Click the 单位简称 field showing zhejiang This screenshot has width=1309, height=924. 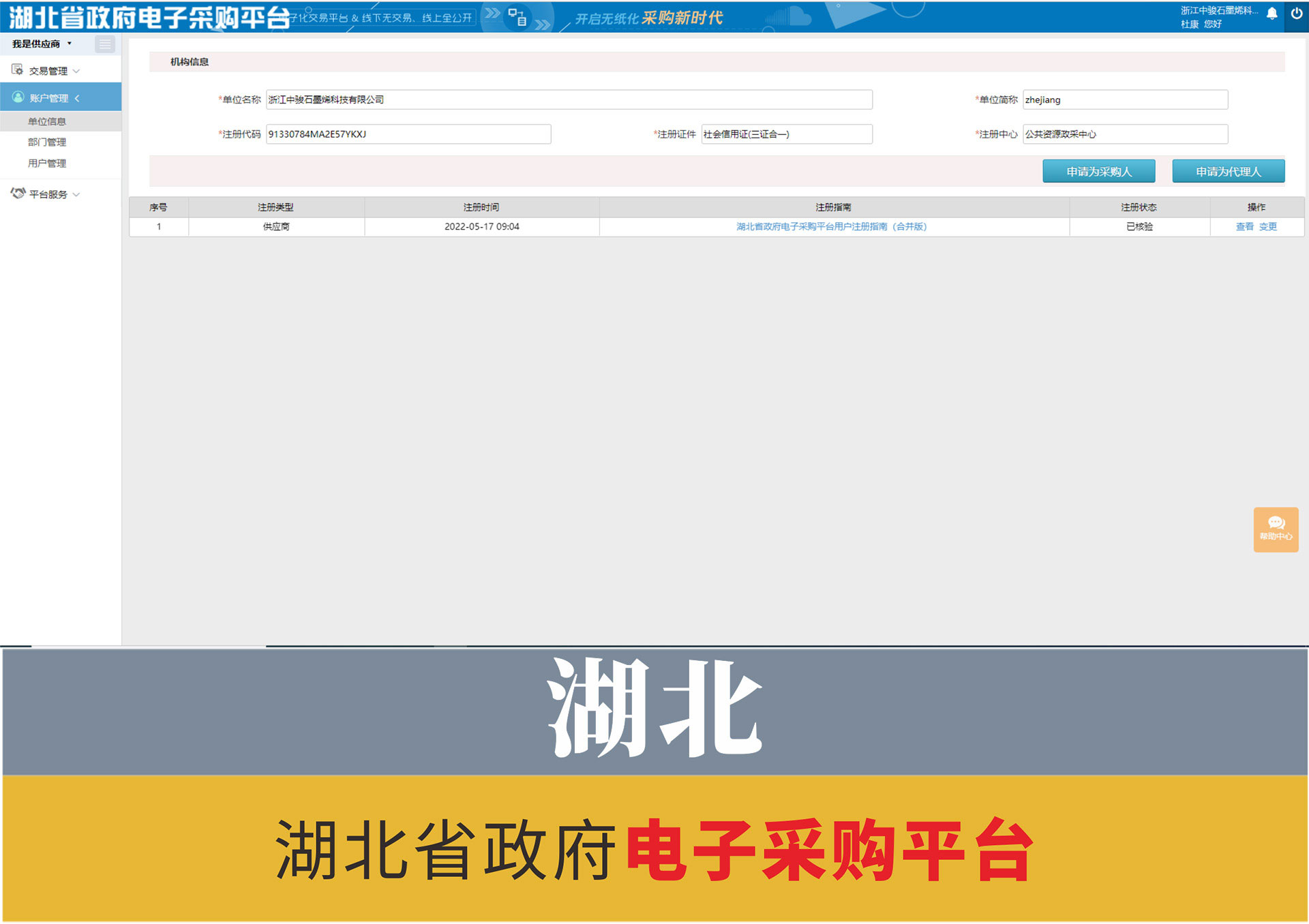coord(1125,99)
